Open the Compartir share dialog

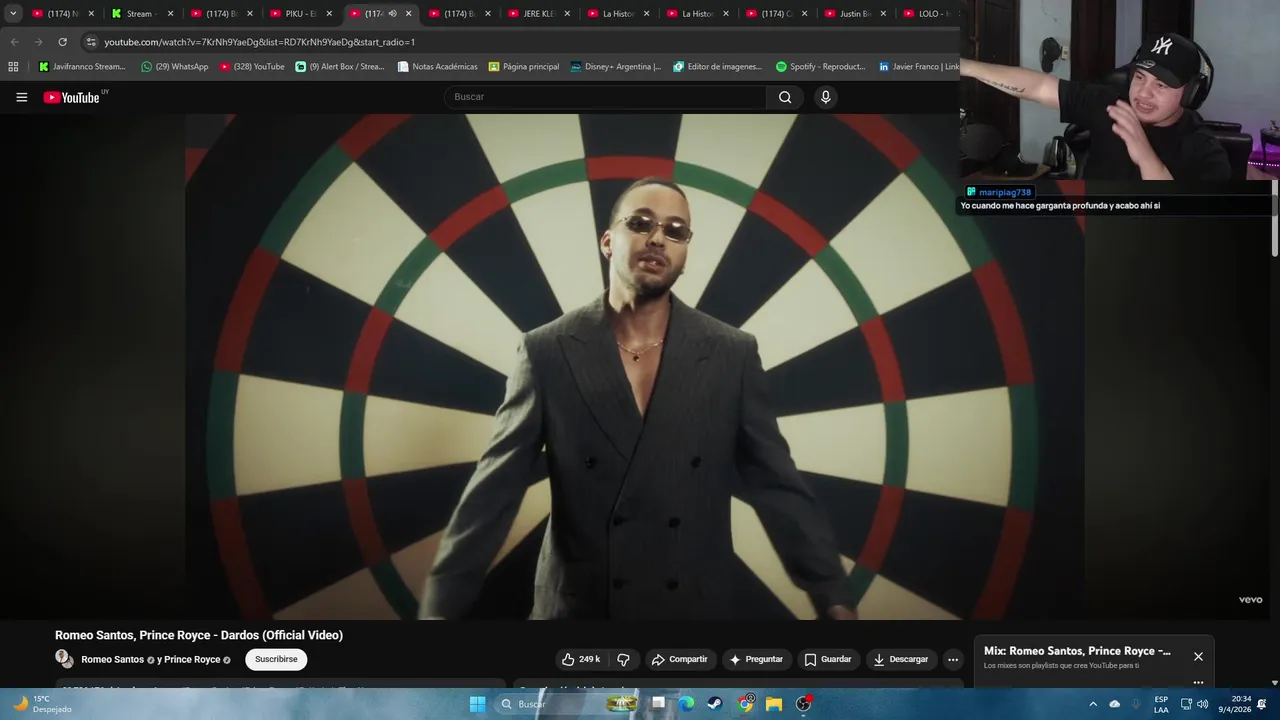[x=679, y=659]
